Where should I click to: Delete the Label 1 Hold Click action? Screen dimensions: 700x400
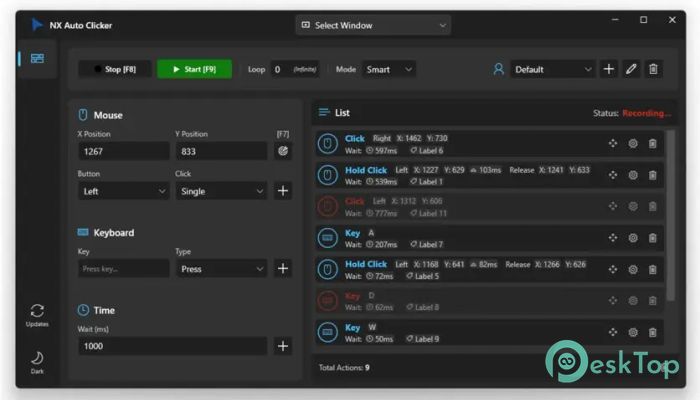click(x=653, y=175)
